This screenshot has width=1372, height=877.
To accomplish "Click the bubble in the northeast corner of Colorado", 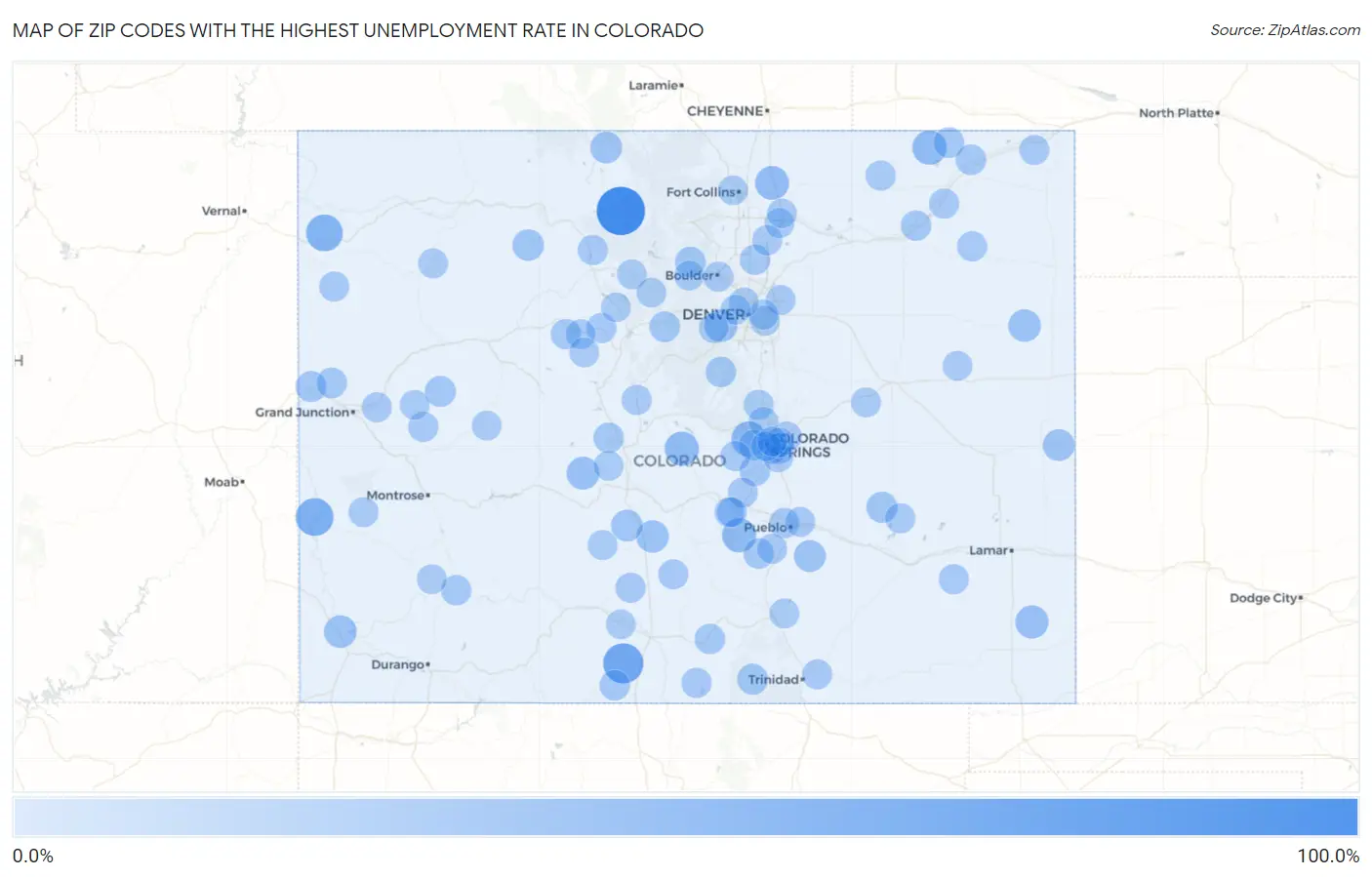I will coord(1034,150).
